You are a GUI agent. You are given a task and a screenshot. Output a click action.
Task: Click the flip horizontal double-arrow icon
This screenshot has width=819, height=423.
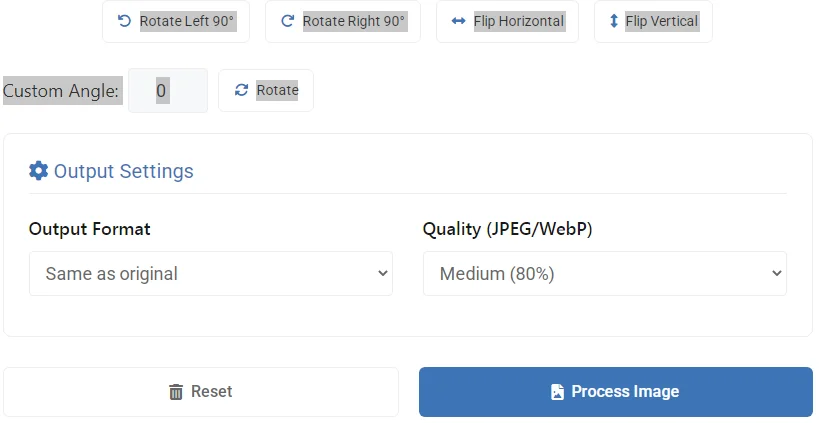pyautogui.click(x=458, y=21)
